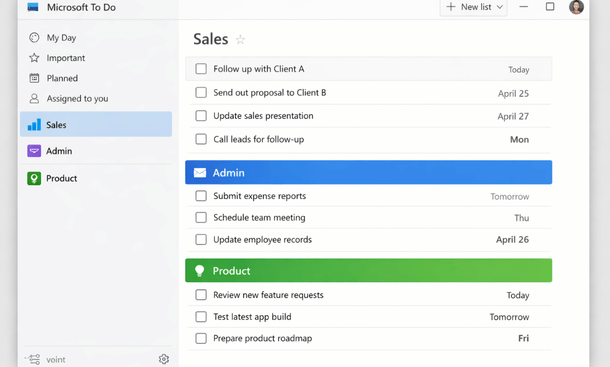610x367 pixels.
Task: Click the voint label at sidebar bottom
Action: pyautogui.click(x=56, y=360)
